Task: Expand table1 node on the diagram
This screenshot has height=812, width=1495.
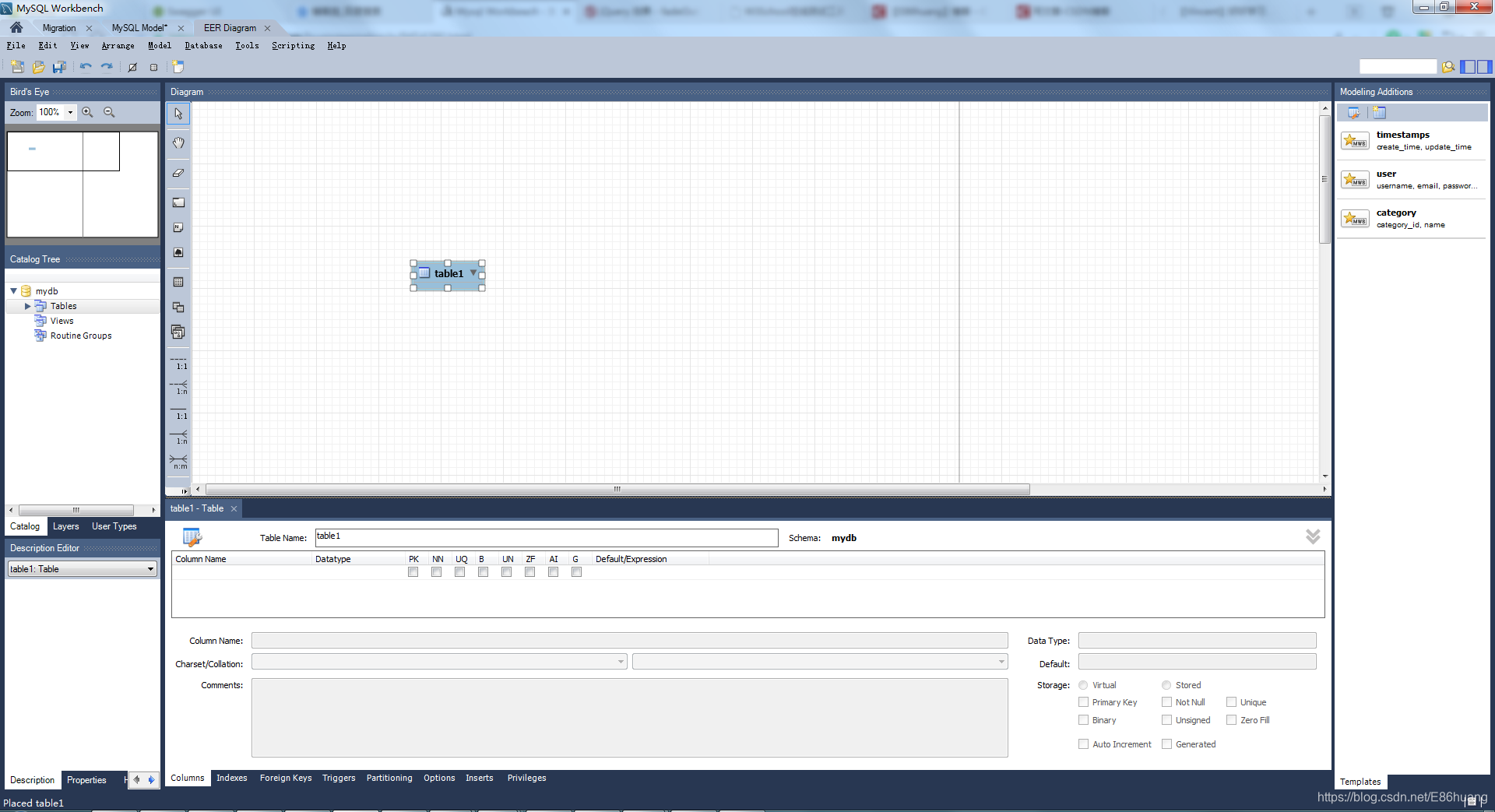Action: (x=473, y=272)
